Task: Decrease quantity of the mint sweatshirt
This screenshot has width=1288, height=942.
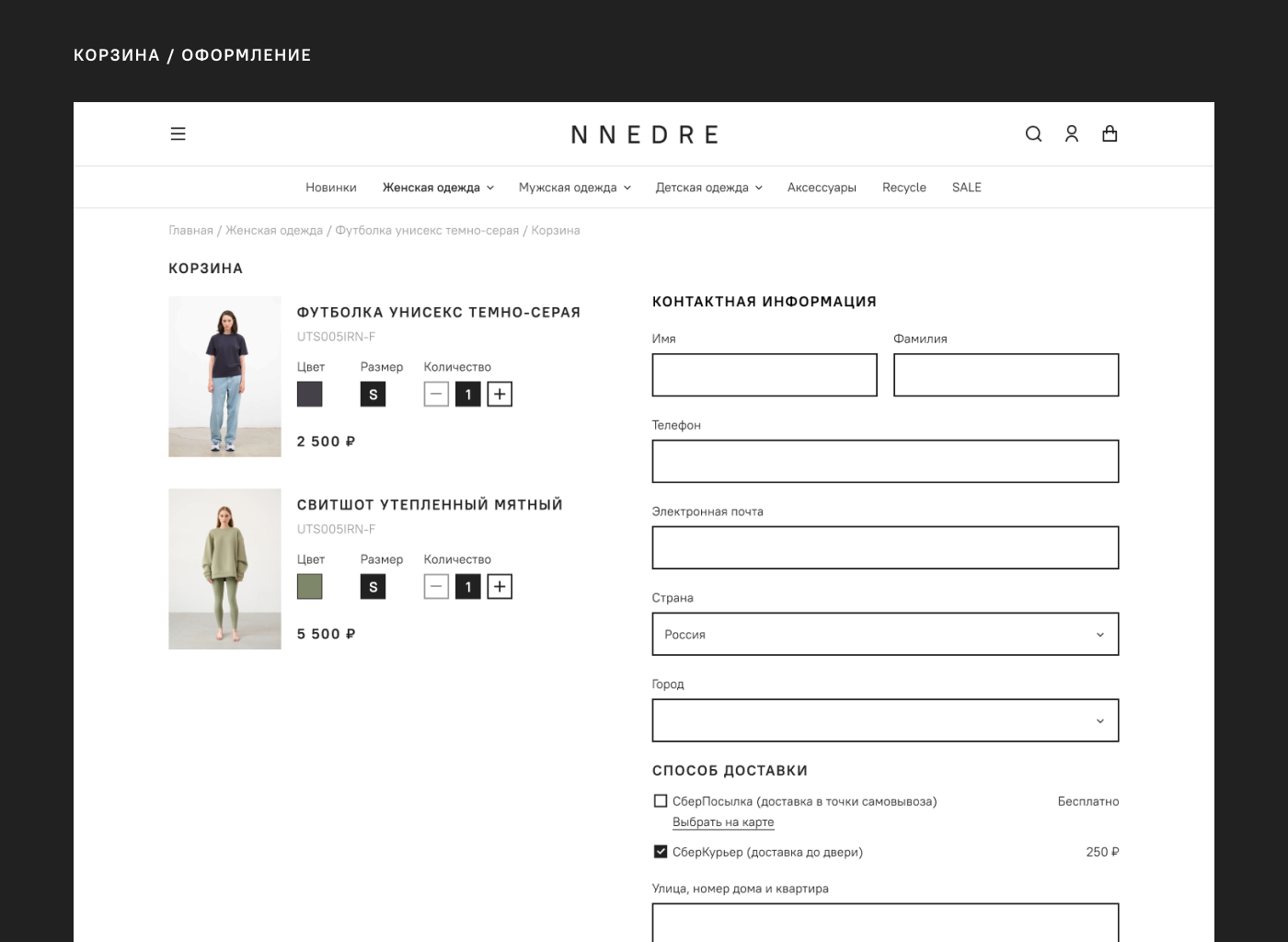Action: [436, 587]
